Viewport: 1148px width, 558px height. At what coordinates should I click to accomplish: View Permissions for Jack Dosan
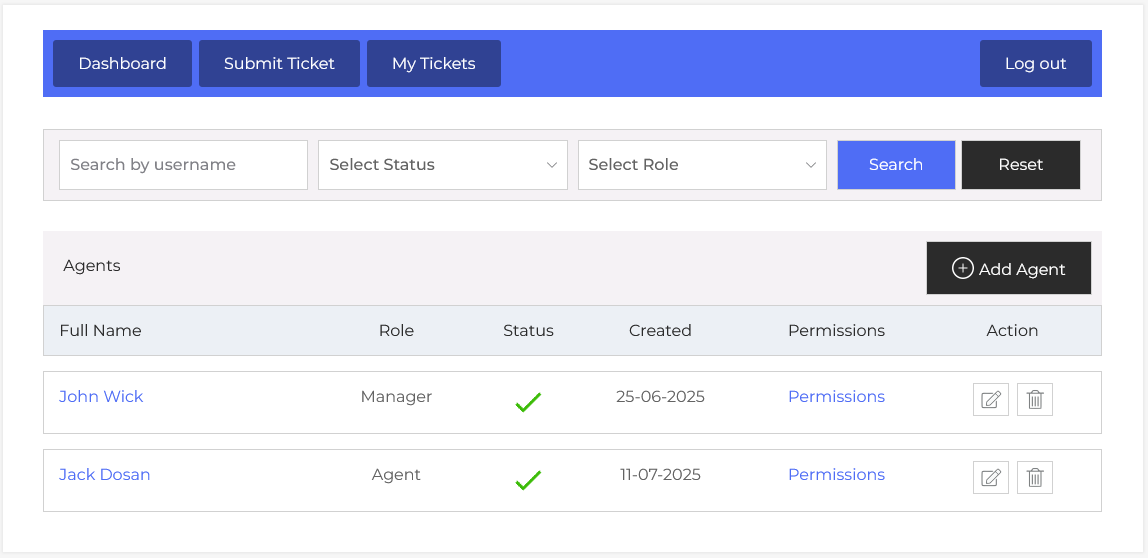[836, 475]
